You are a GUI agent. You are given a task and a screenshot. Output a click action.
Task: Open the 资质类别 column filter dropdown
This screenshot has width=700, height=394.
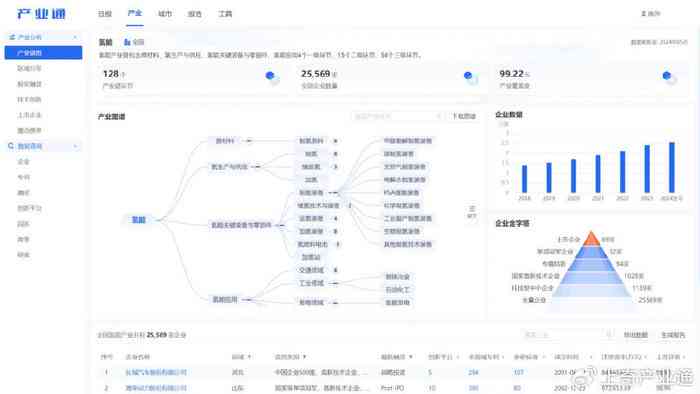304,357
